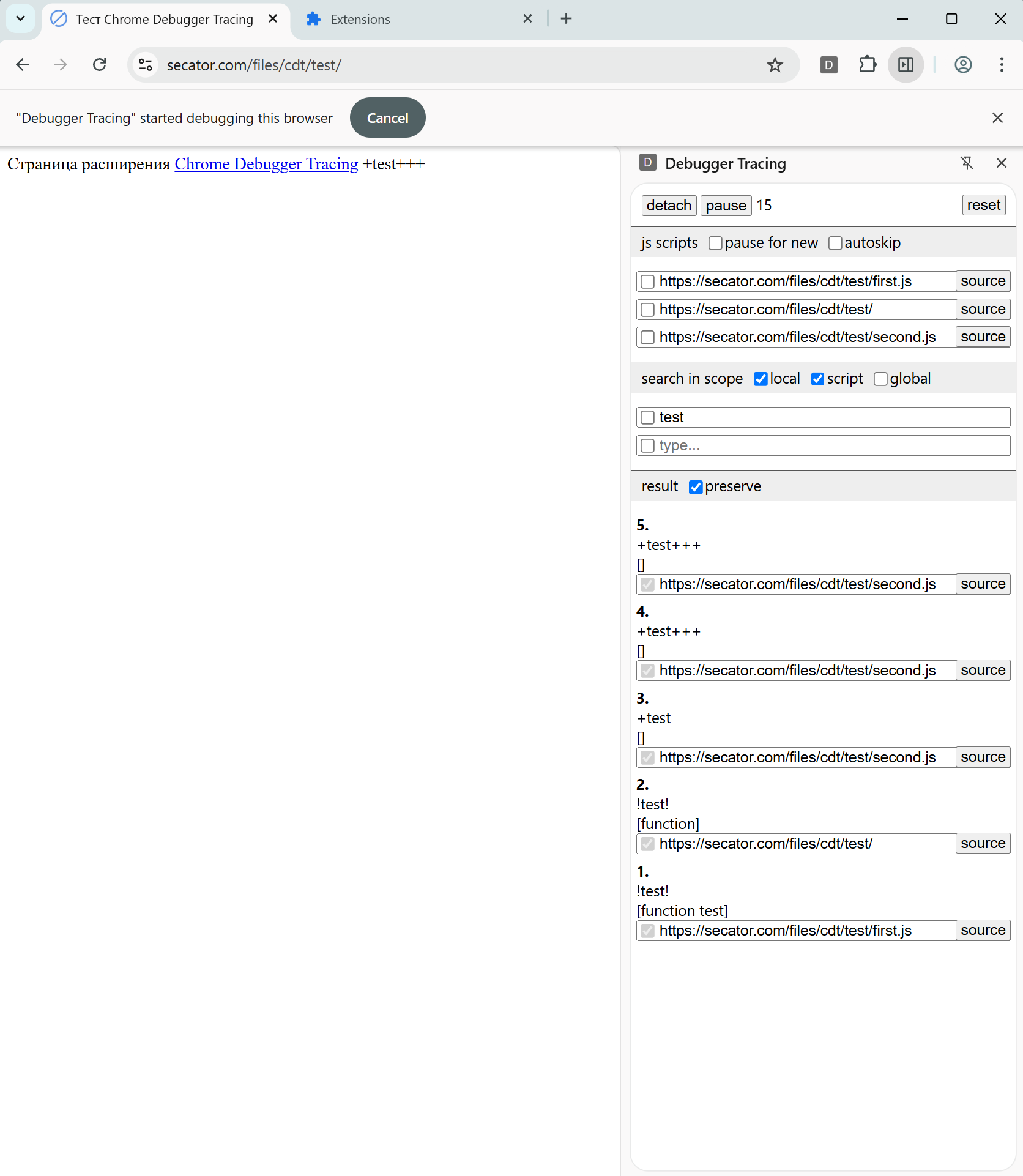Open source for result 3 second.js
Image resolution: width=1023 pixels, height=1176 pixels.
coord(983,757)
